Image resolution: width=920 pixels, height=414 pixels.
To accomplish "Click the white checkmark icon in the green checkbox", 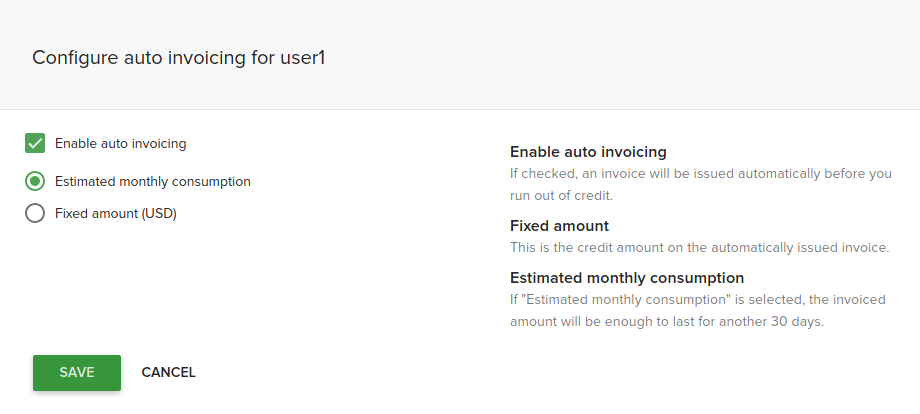I will [35, 143].
